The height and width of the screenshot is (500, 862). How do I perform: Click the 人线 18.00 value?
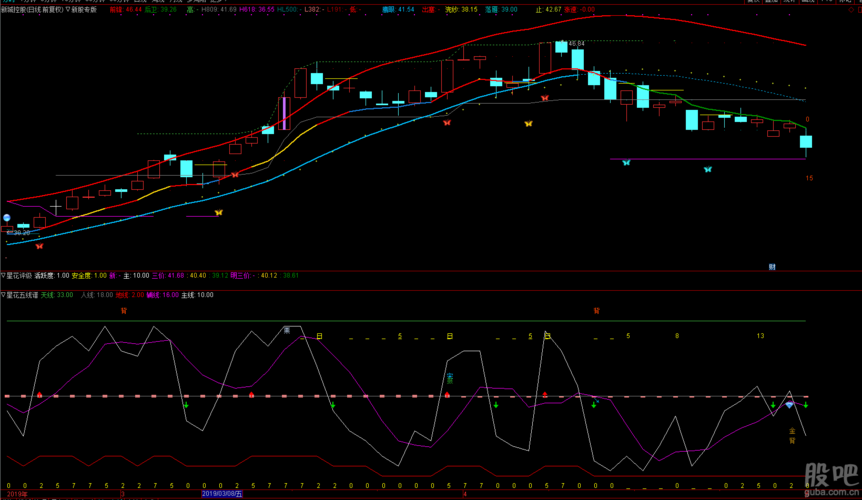pos(97,295)
